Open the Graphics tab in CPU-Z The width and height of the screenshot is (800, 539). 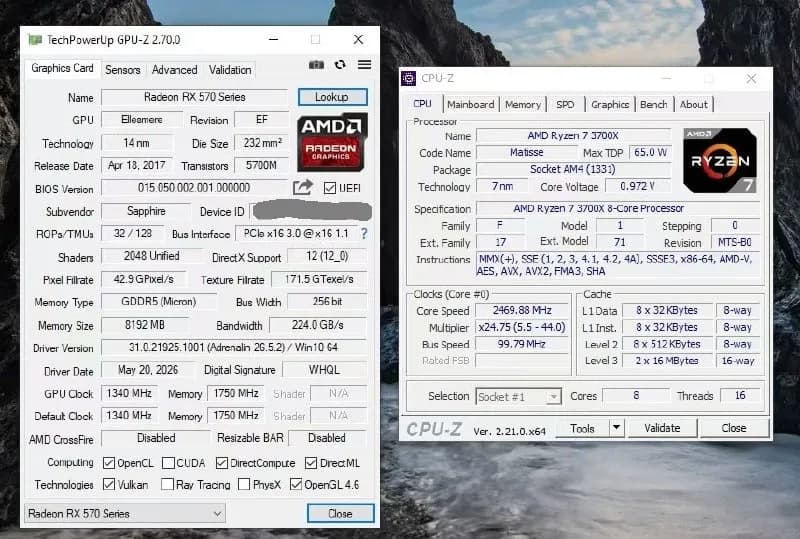[610, 105]
